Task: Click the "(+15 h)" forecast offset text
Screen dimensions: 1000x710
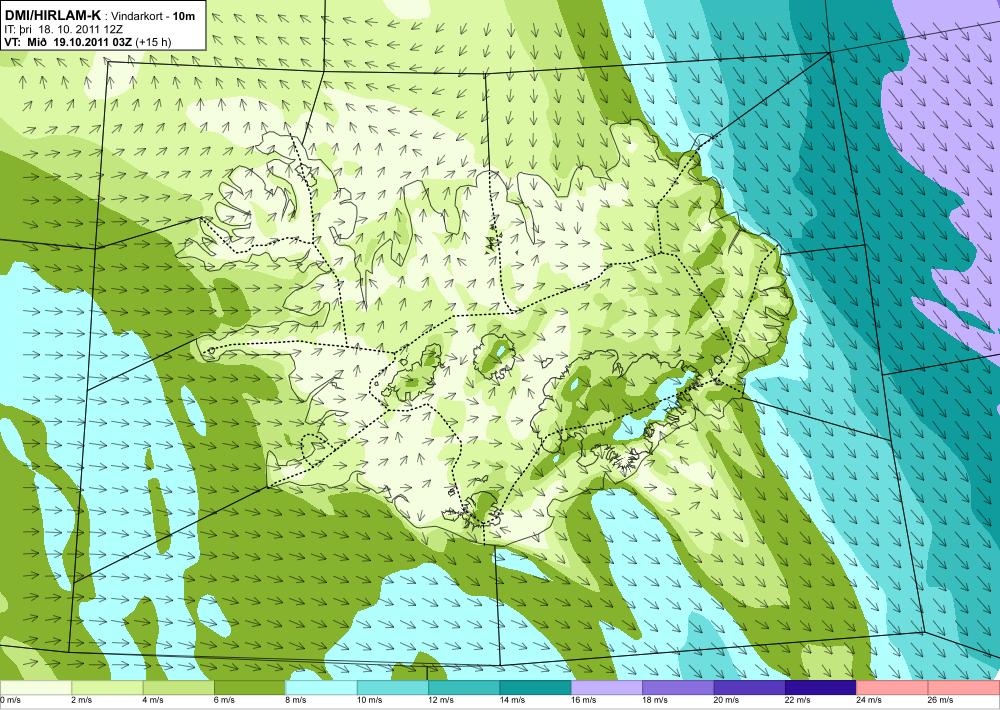Action: tap(153, 43)
